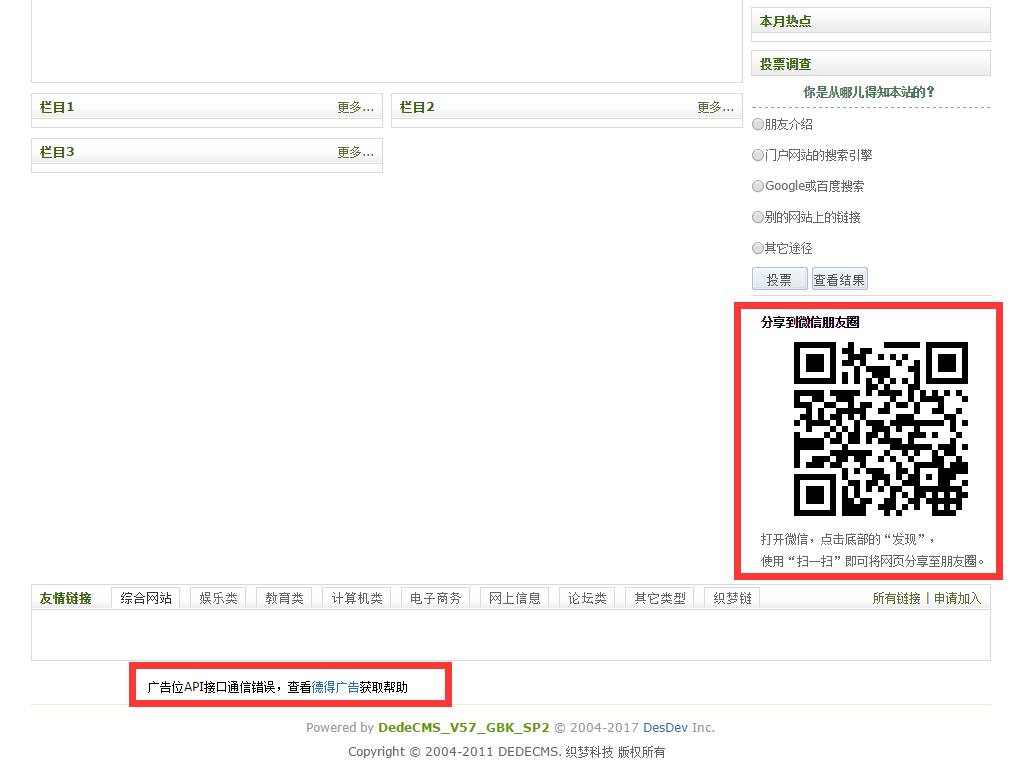Pick the 别的网站上的链接 radio option
This screenshot has width=1011, height=772.
[758, 217]
